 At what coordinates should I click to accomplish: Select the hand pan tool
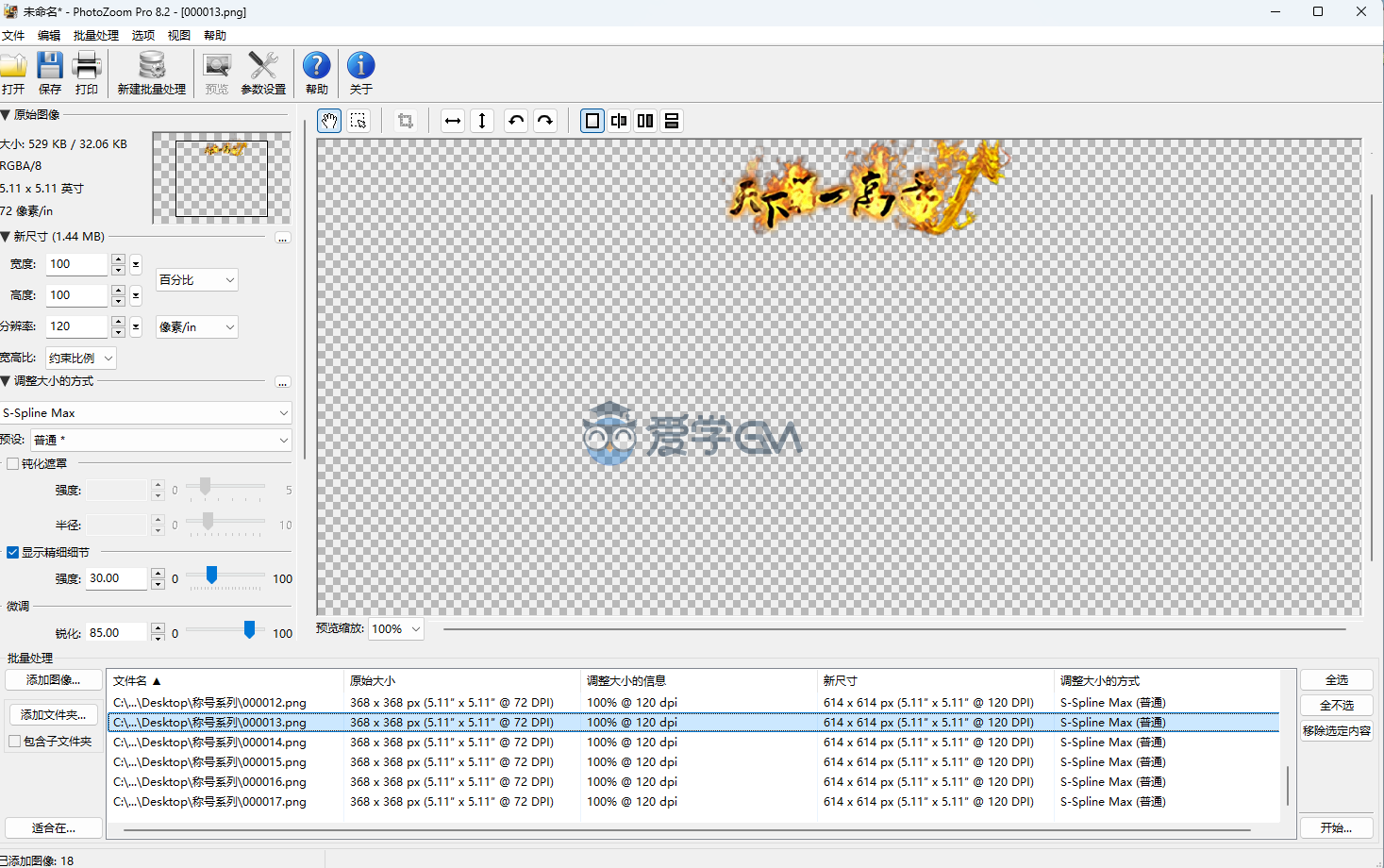click(329, 121)
